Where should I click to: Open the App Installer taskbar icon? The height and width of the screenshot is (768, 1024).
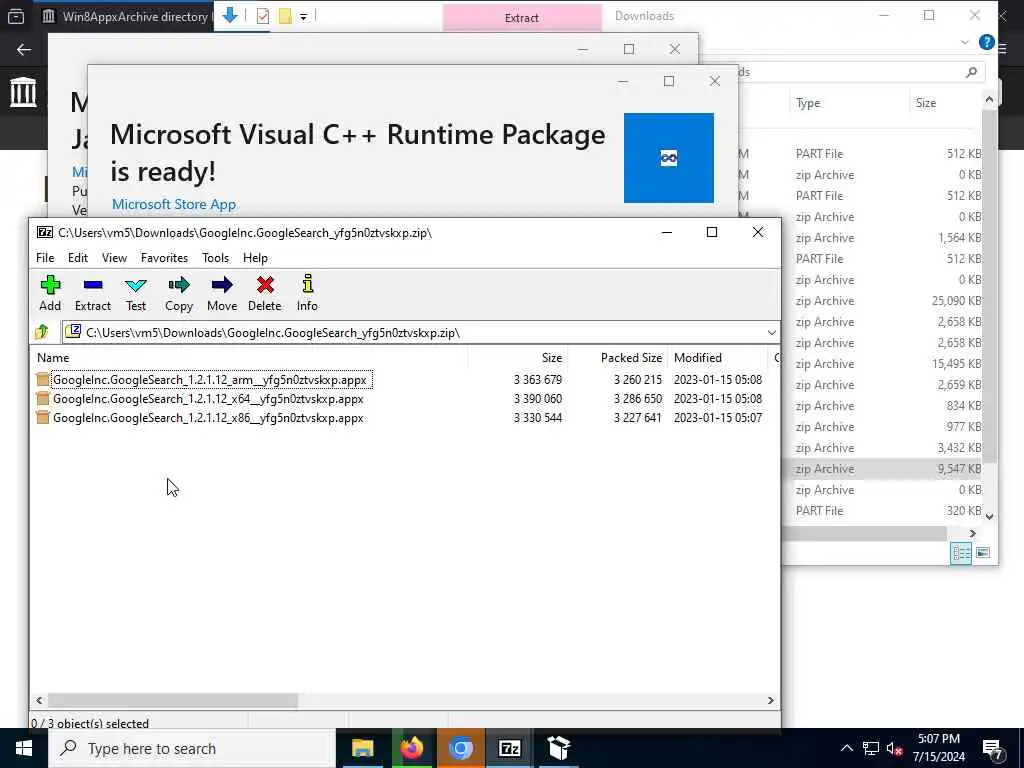pyautogui.click(x=558, y=748)
